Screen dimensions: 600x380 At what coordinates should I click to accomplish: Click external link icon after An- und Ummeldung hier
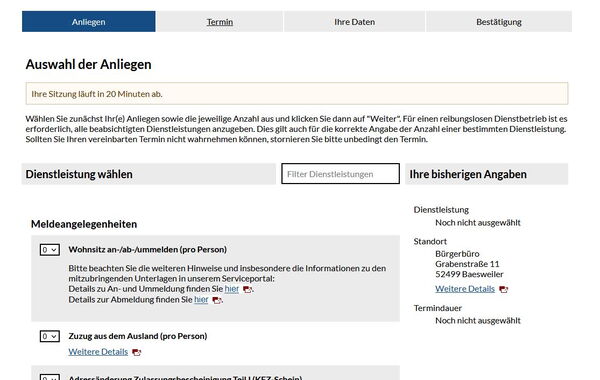click(247, 289)
